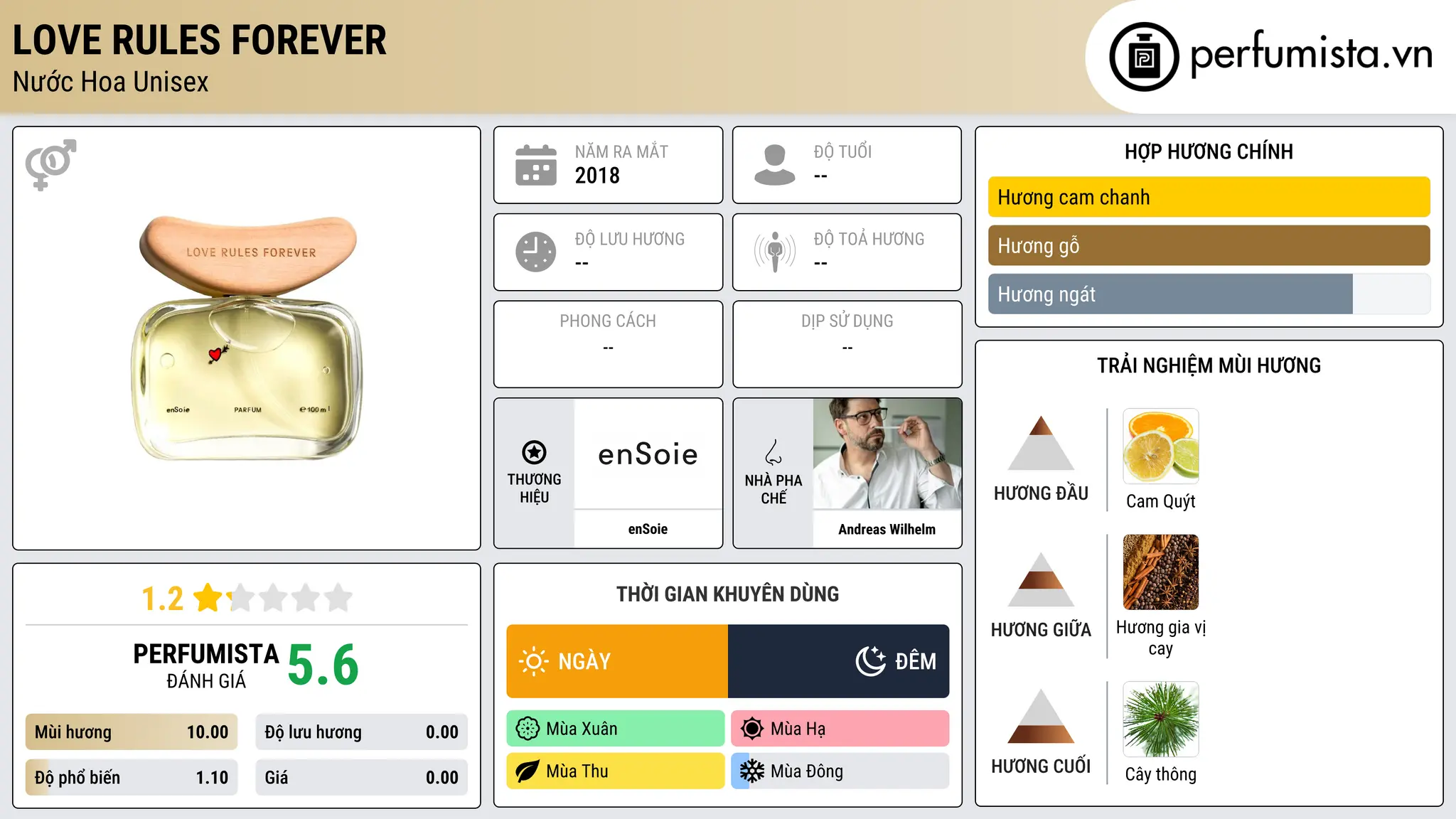
Task: Click the Cây thông note label
Action: [x=1161, y=774]
